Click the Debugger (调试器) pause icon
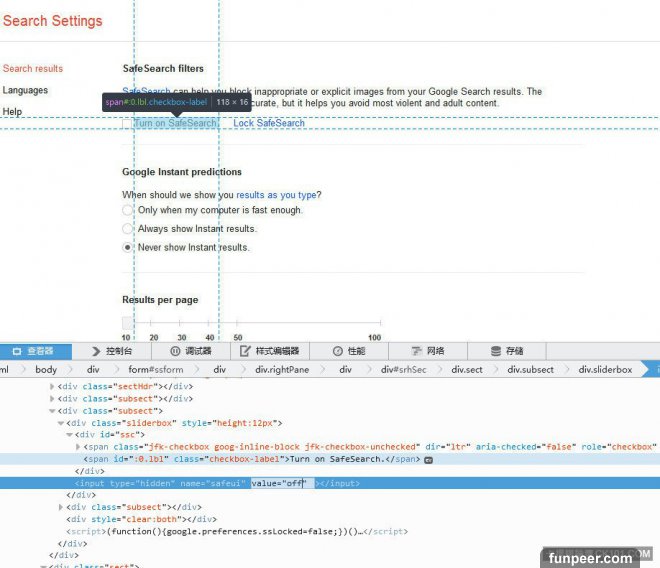This screenshot has width=660, height=568. pyautogui.click(x=175, y=351)
